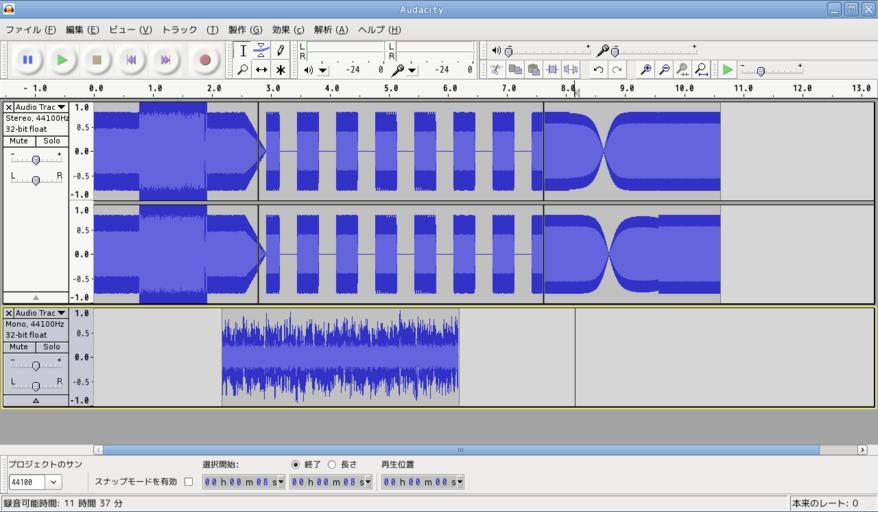
Task: Click the Zoom In magnifier icon
Action: [x=646, y=70]
